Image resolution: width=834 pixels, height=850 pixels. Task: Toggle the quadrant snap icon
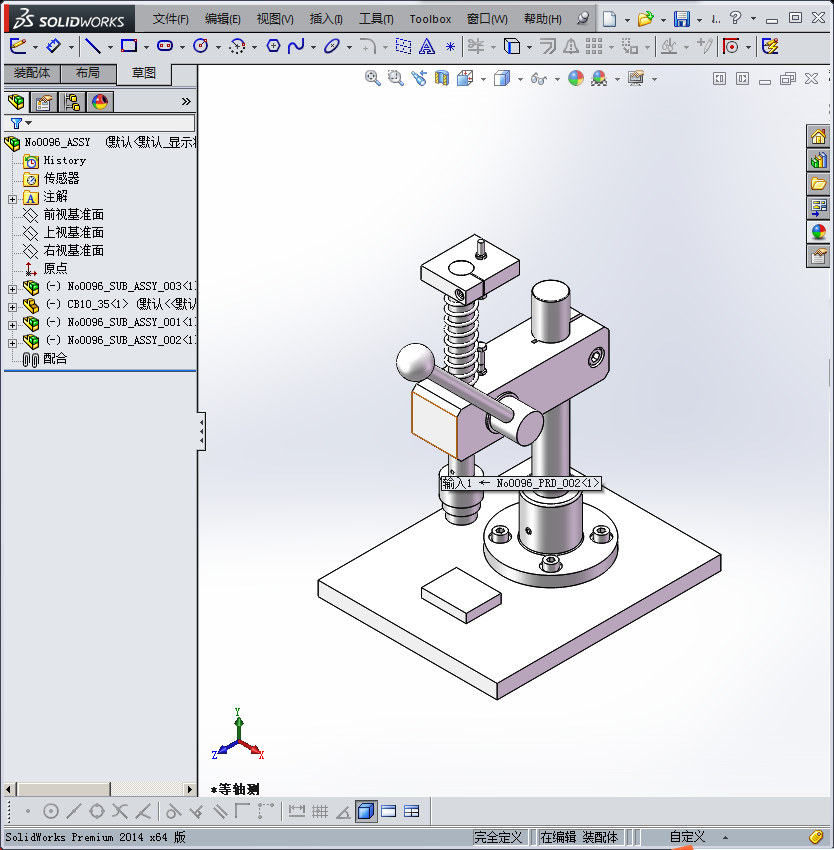97,812
